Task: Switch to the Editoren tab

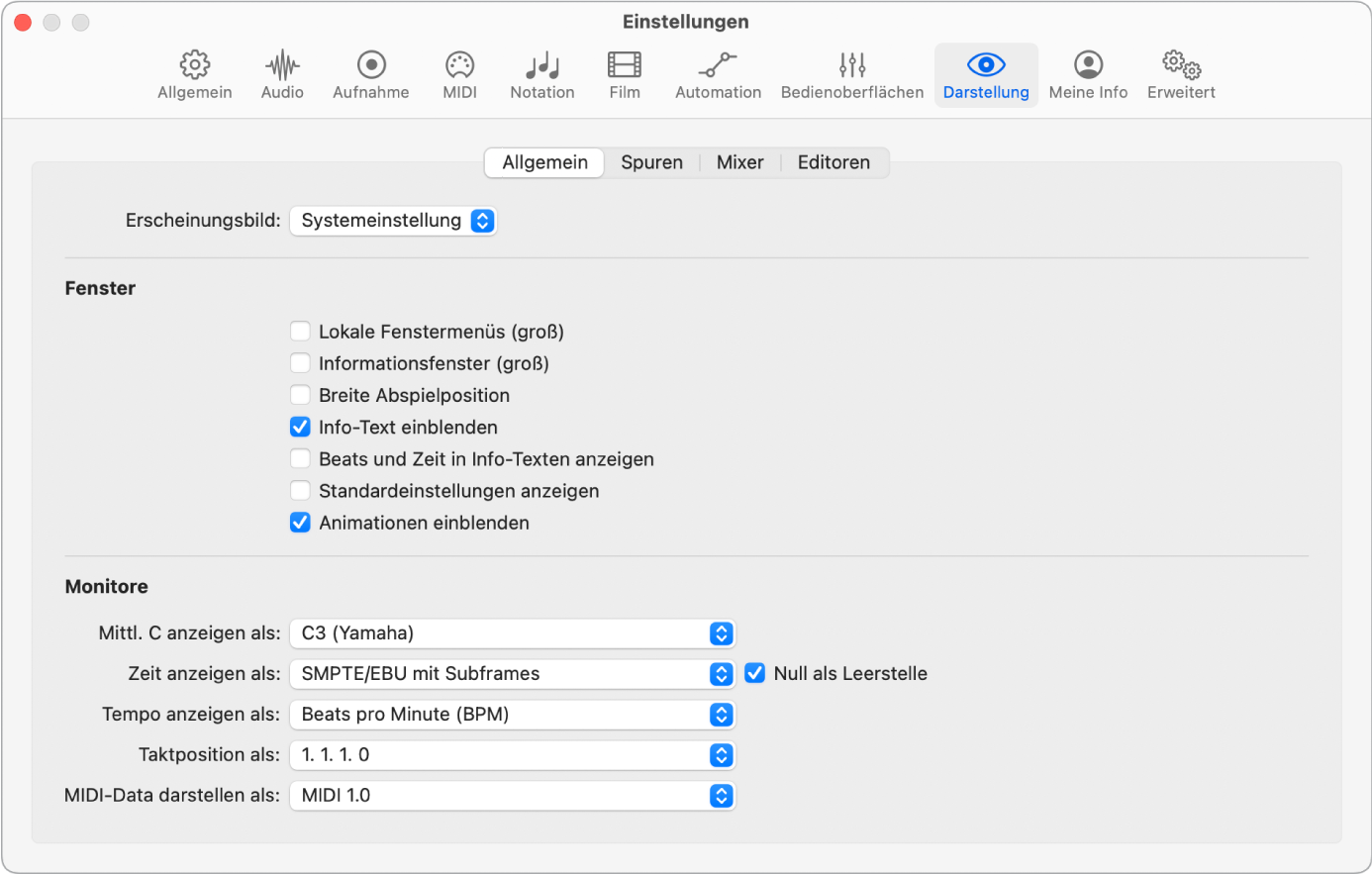Action: [x=833, y=162]
